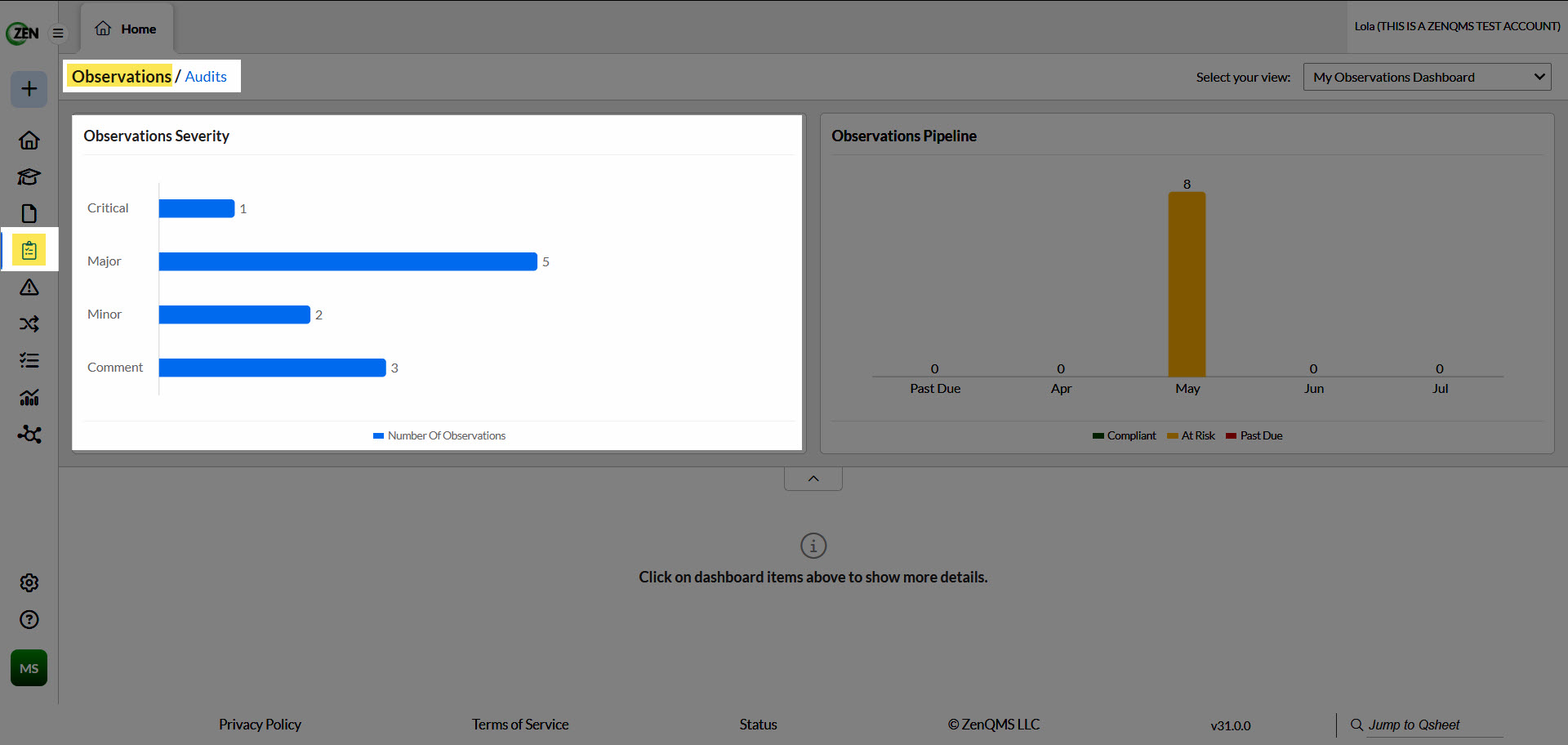Click the Minor severity bar
Image resolution: width=1568 pixels, height=745 pixels.
(234, 315)
